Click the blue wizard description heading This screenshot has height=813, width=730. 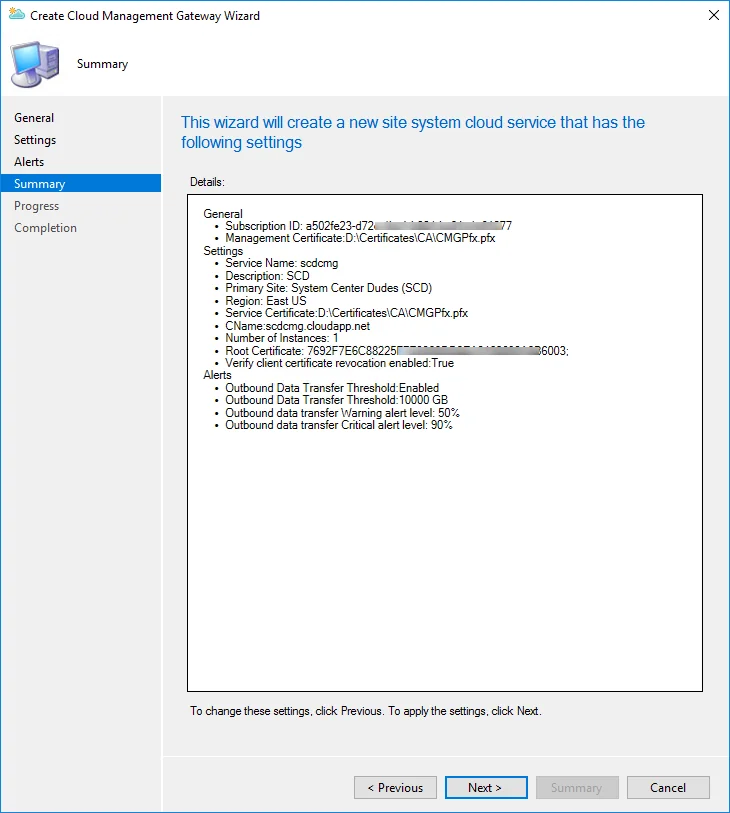pyautogui.click(x=413, y=132)
